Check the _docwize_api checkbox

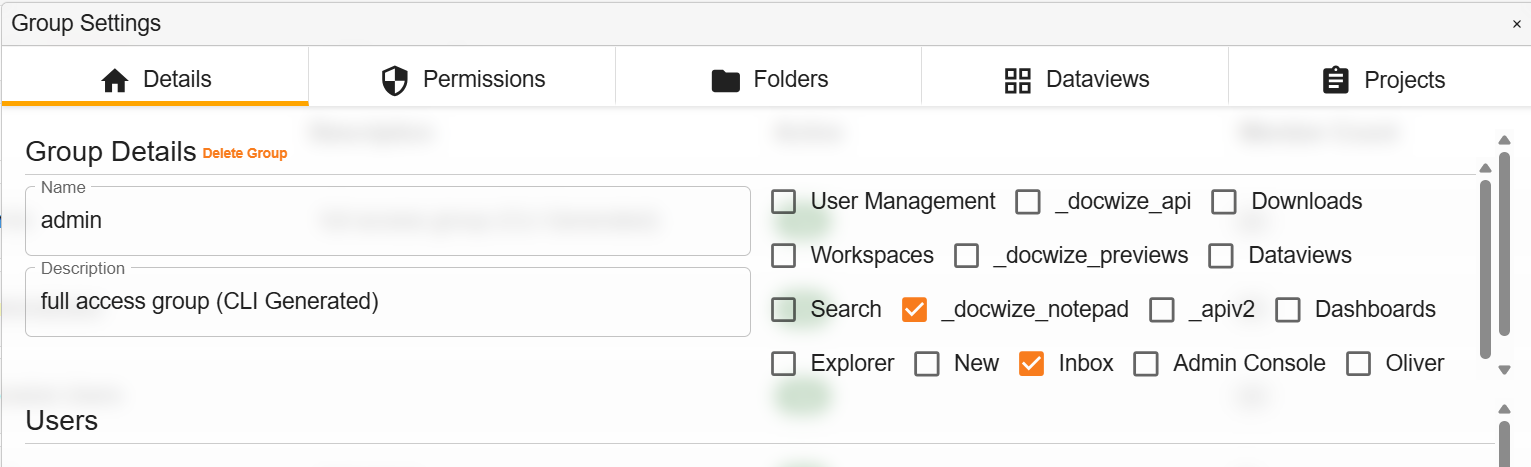pyautogui.click(x=1028, y=202)
